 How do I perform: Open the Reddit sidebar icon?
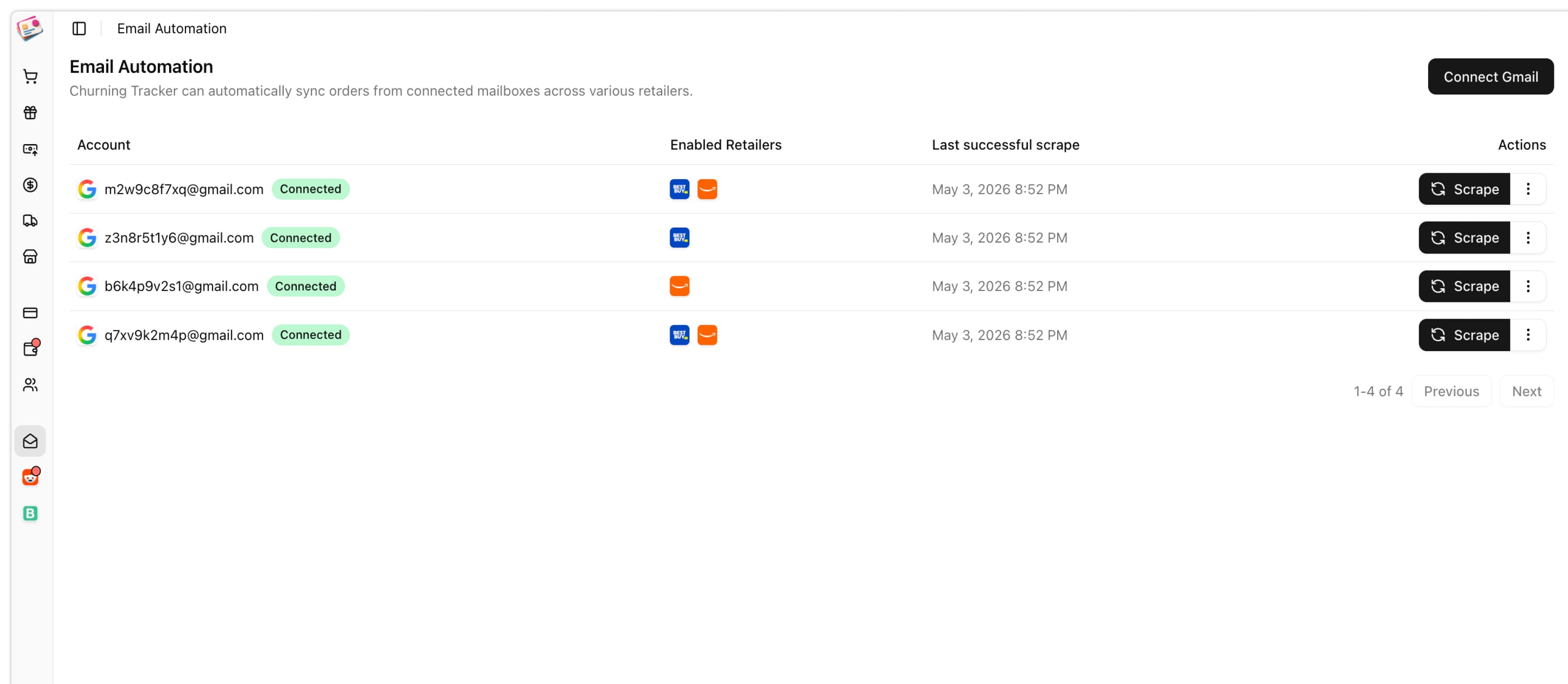tap(31, 477)
